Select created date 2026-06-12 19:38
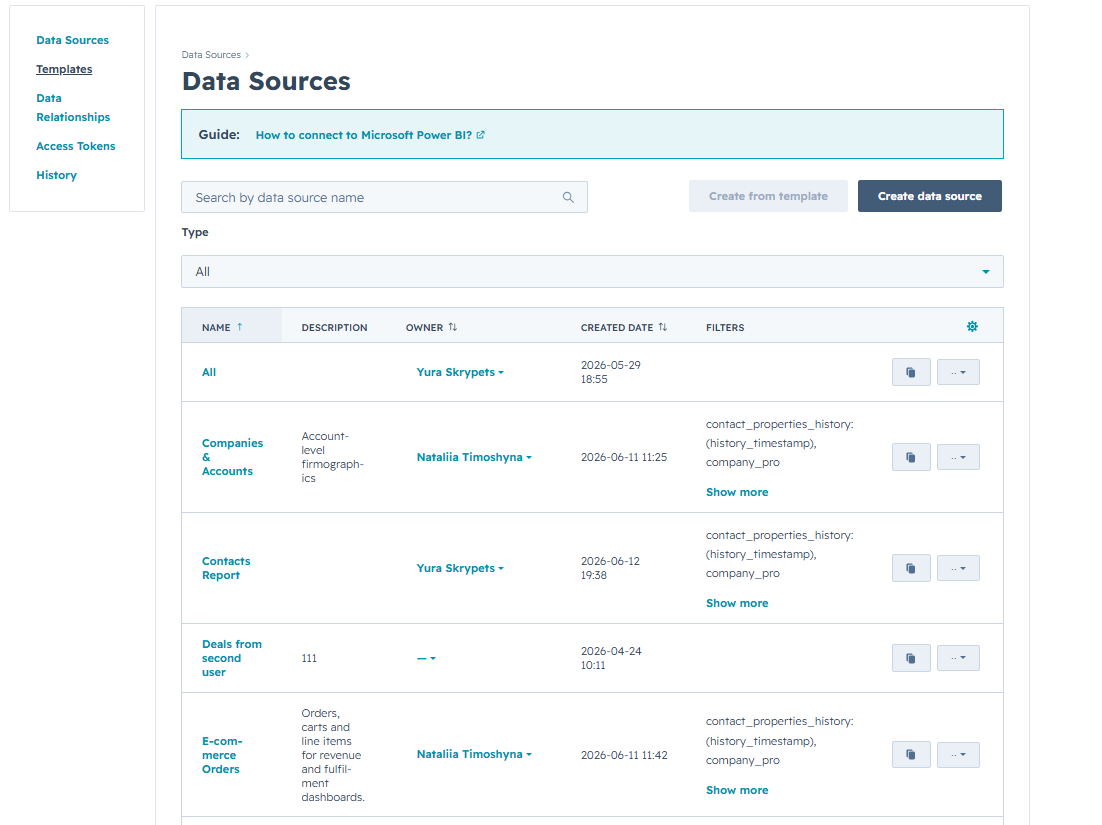The height and width of the screenshot is (825, 1102). 610,569
